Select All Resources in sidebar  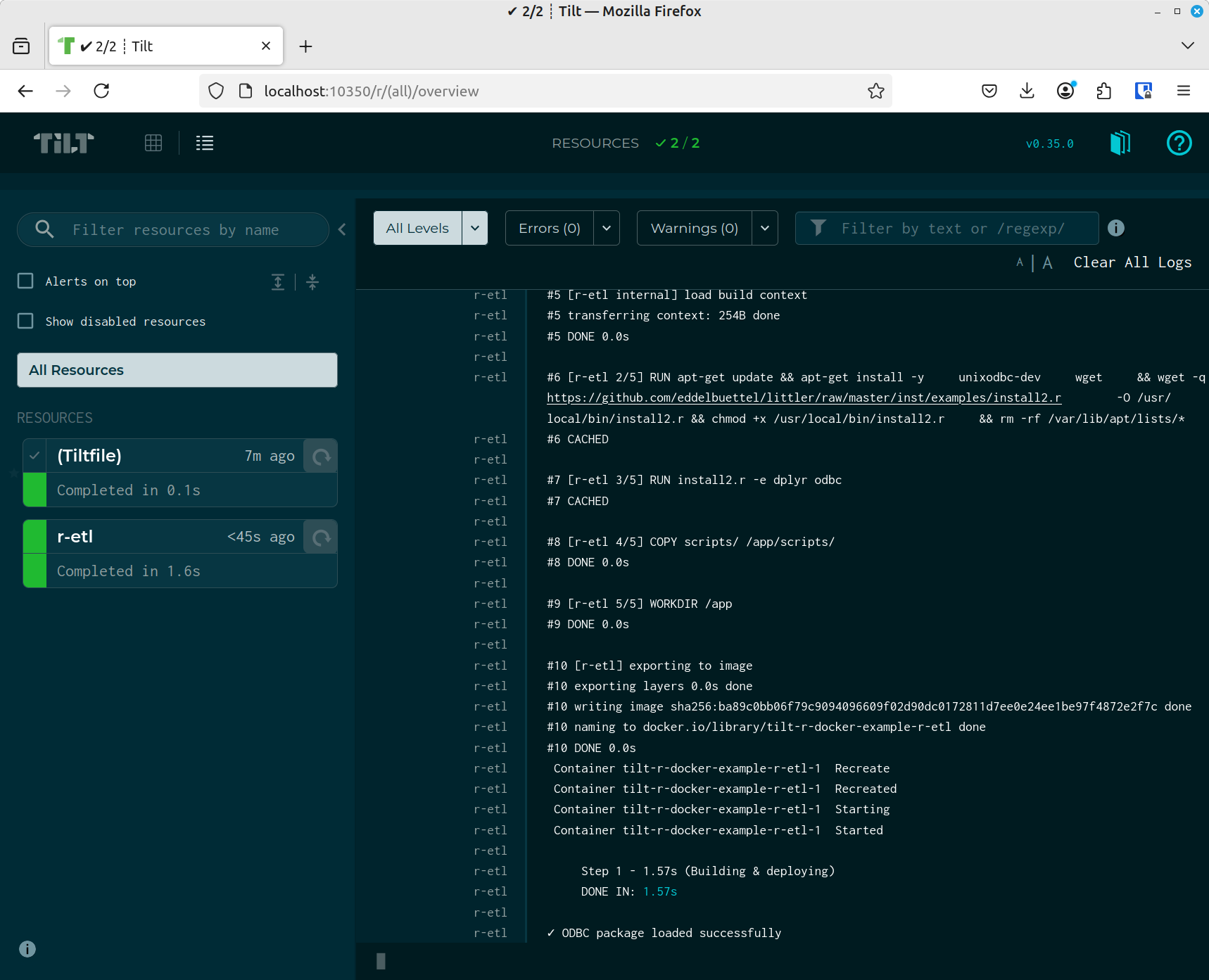pyautogui.click(x=177, y=370)
